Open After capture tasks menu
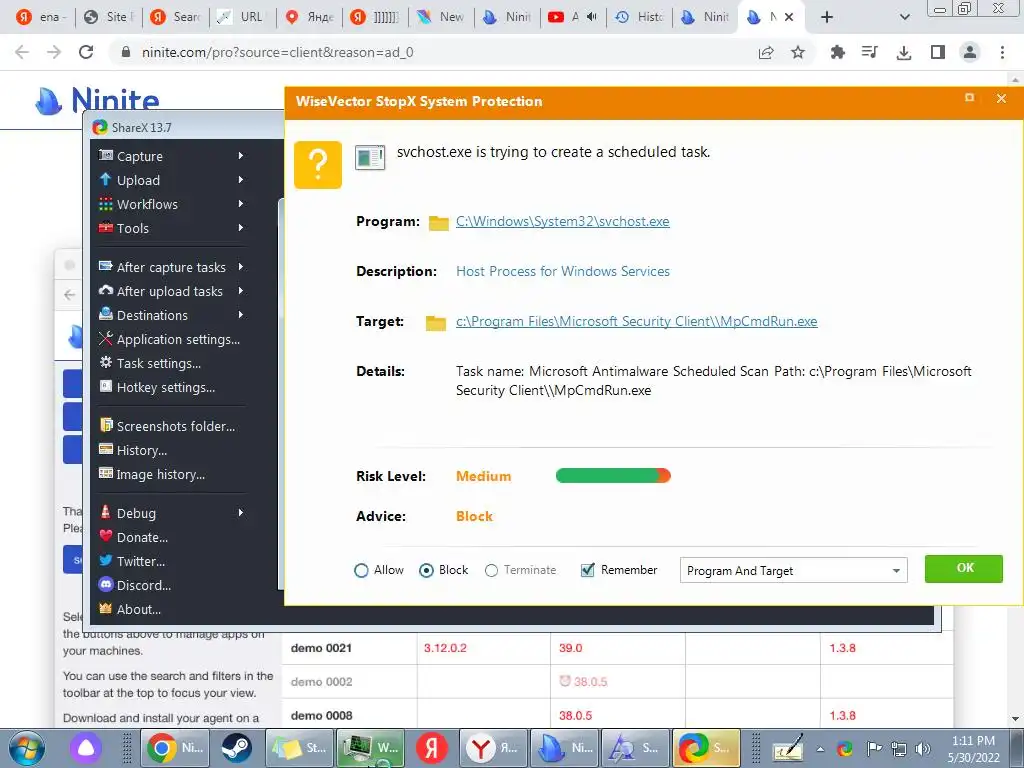 (171, 267)
